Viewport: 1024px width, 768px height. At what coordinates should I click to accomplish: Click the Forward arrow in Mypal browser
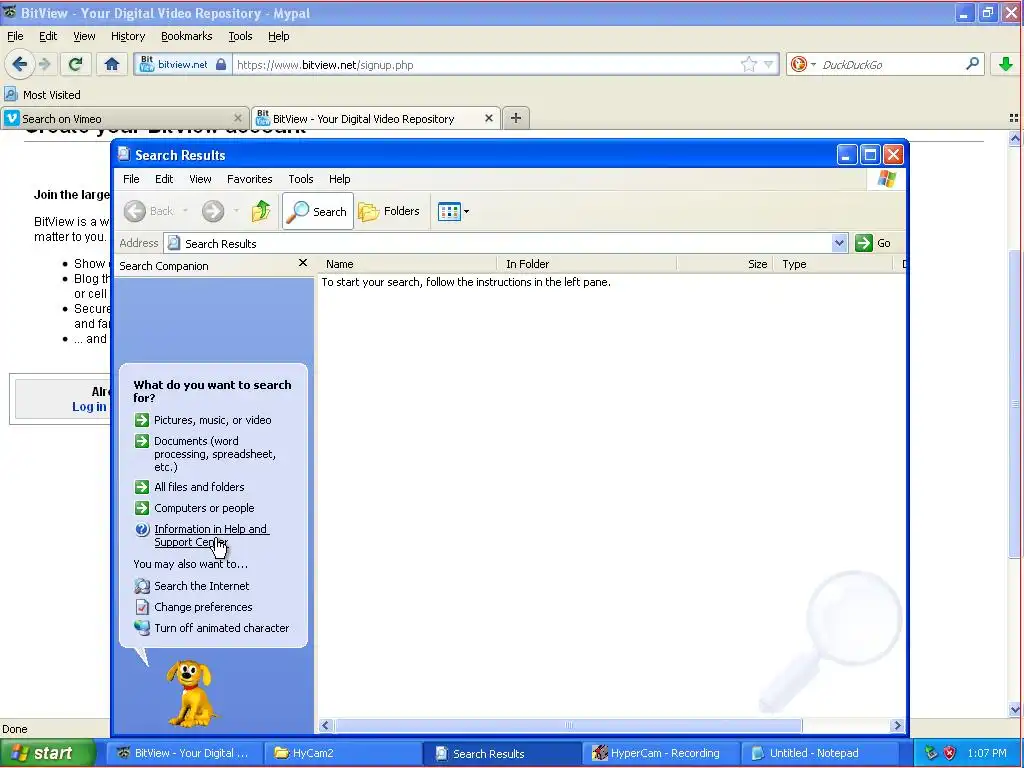(44, 64)
